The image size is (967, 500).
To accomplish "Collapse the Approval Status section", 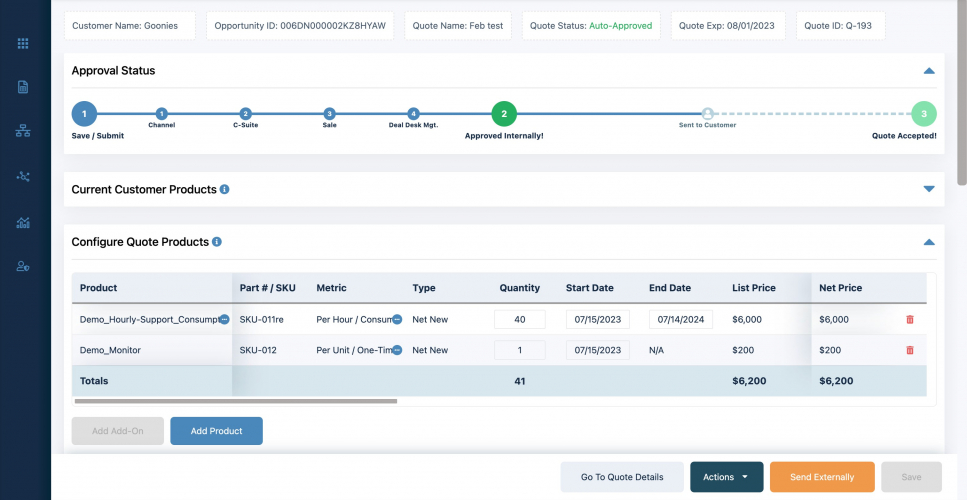I will [x=929, y=71].
